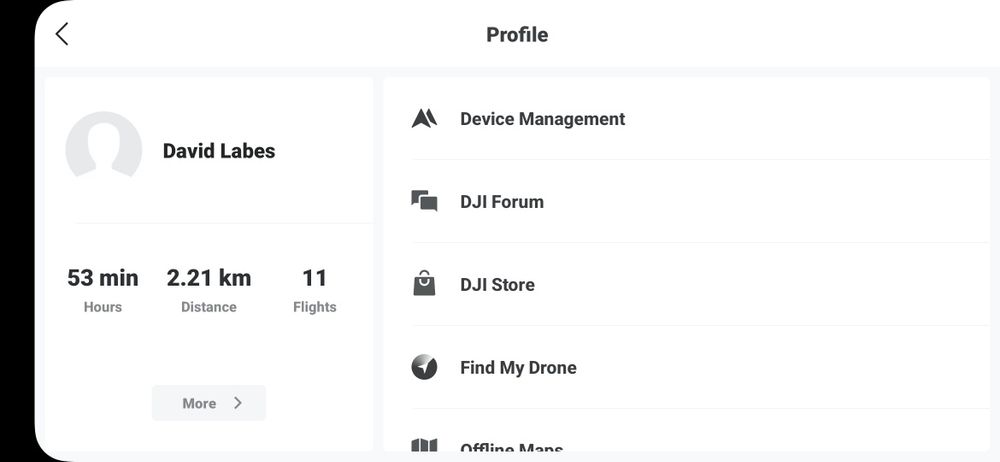1000x462 pixels.
Task: Tap the 11 flights count
Action: [314, 278]
